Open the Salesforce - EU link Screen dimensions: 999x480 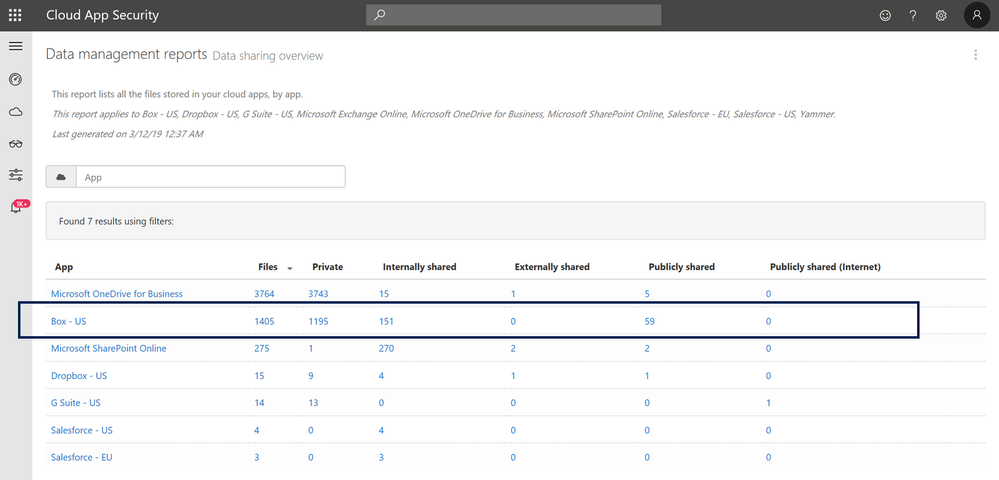coord(82,458)
